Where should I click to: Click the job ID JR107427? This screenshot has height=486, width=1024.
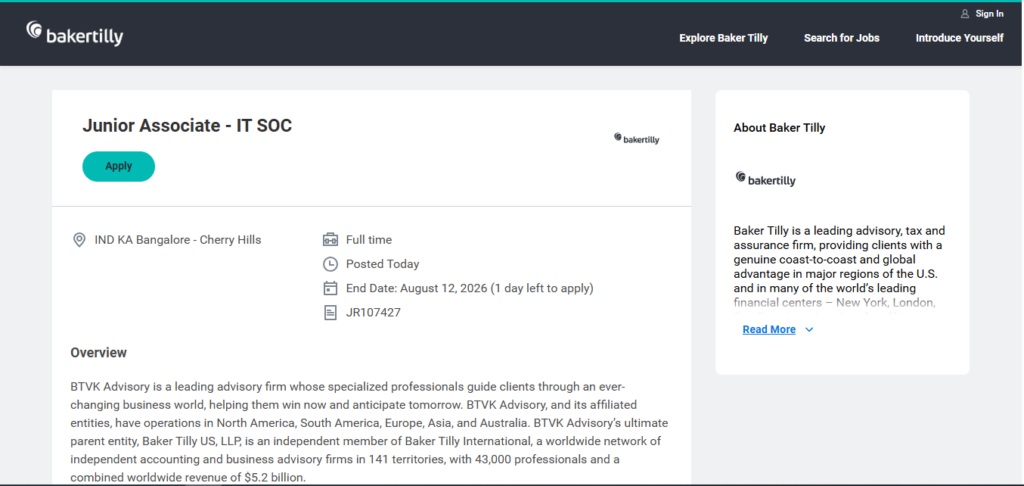374,312
